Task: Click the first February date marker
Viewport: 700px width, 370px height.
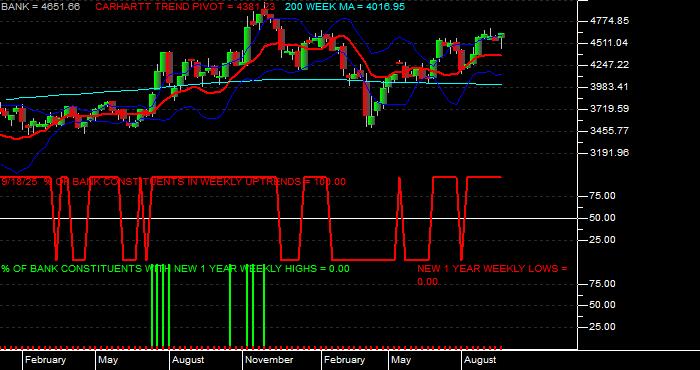Action: (45, 360)
